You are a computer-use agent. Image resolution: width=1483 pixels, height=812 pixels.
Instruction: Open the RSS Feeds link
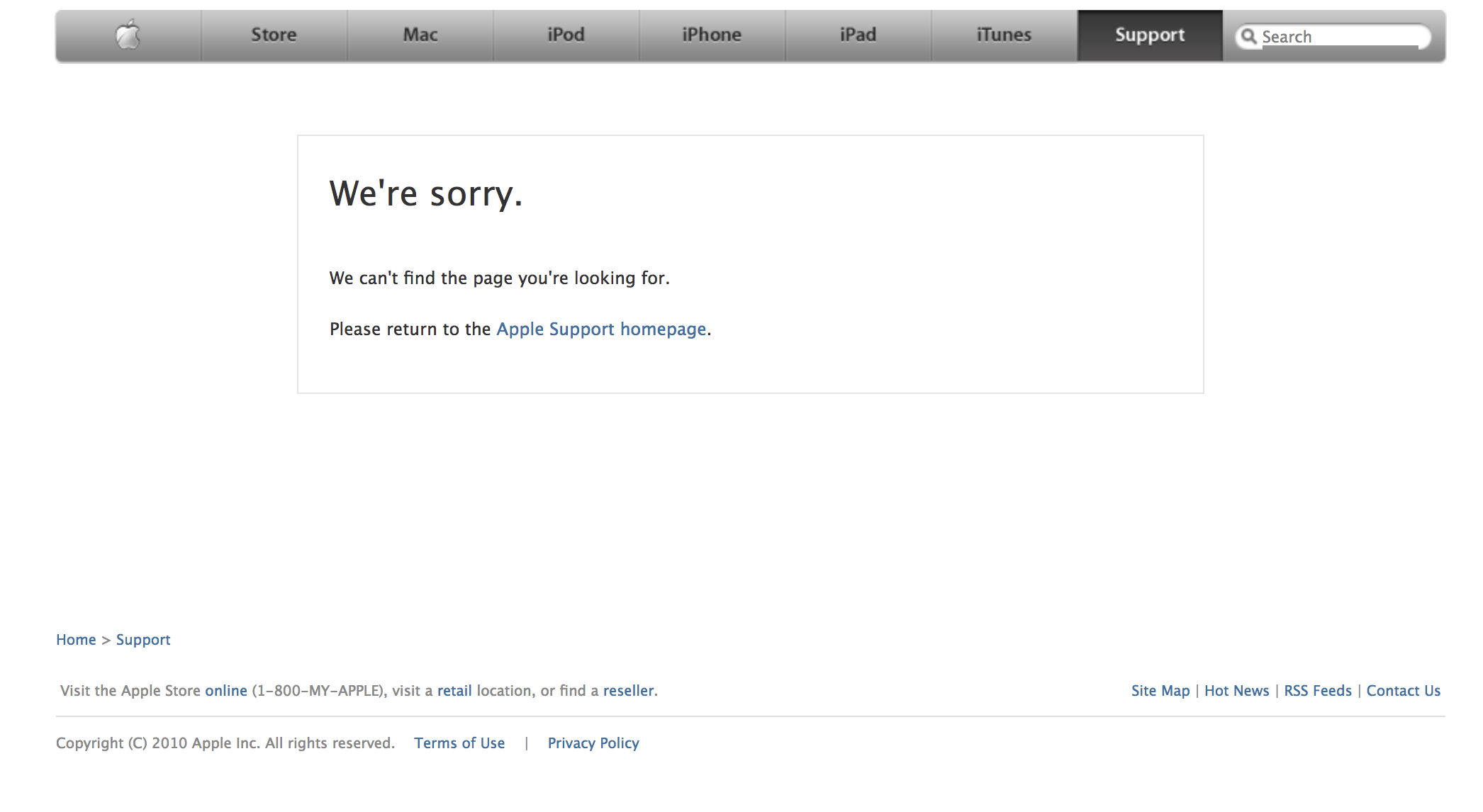click(x=1318, y=691)
